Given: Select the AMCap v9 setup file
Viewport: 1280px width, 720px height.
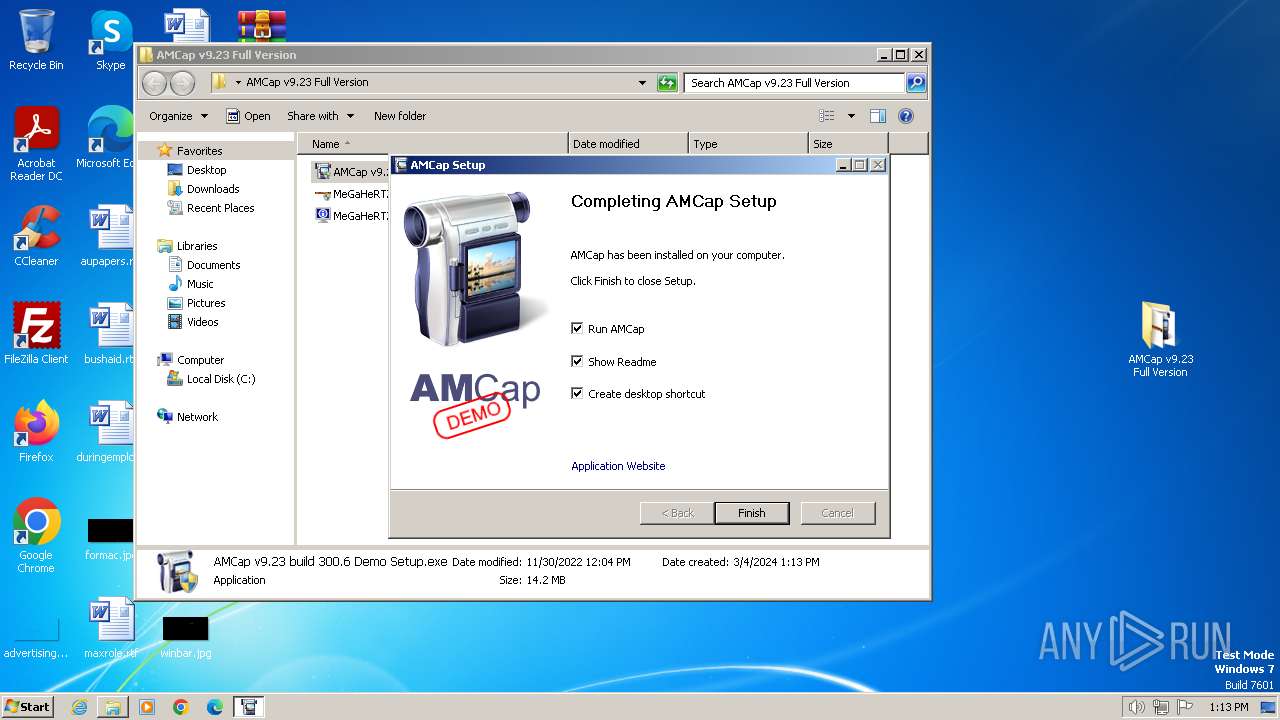Looking at the screenshot, I should 351,172.
